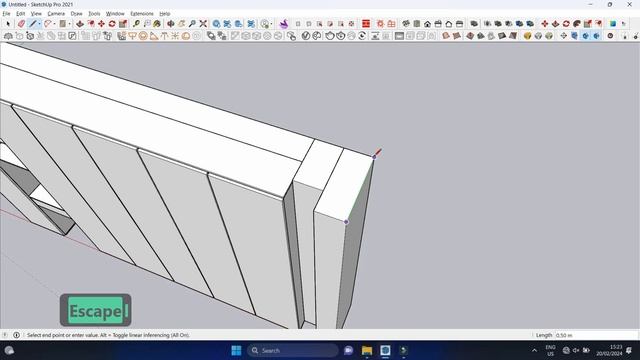640x360 pixels.
Task: Expand the Line tool dropdown arrow
Action: (40, 24)
